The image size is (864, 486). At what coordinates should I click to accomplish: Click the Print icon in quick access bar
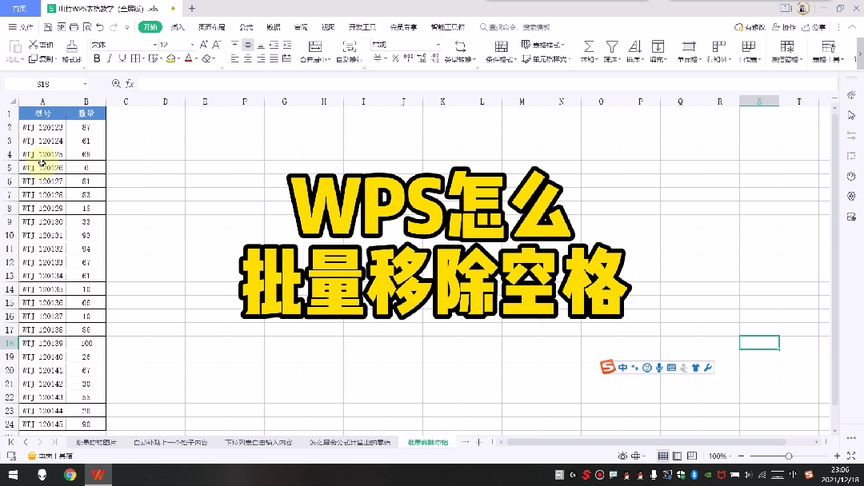tap(73, 27)
